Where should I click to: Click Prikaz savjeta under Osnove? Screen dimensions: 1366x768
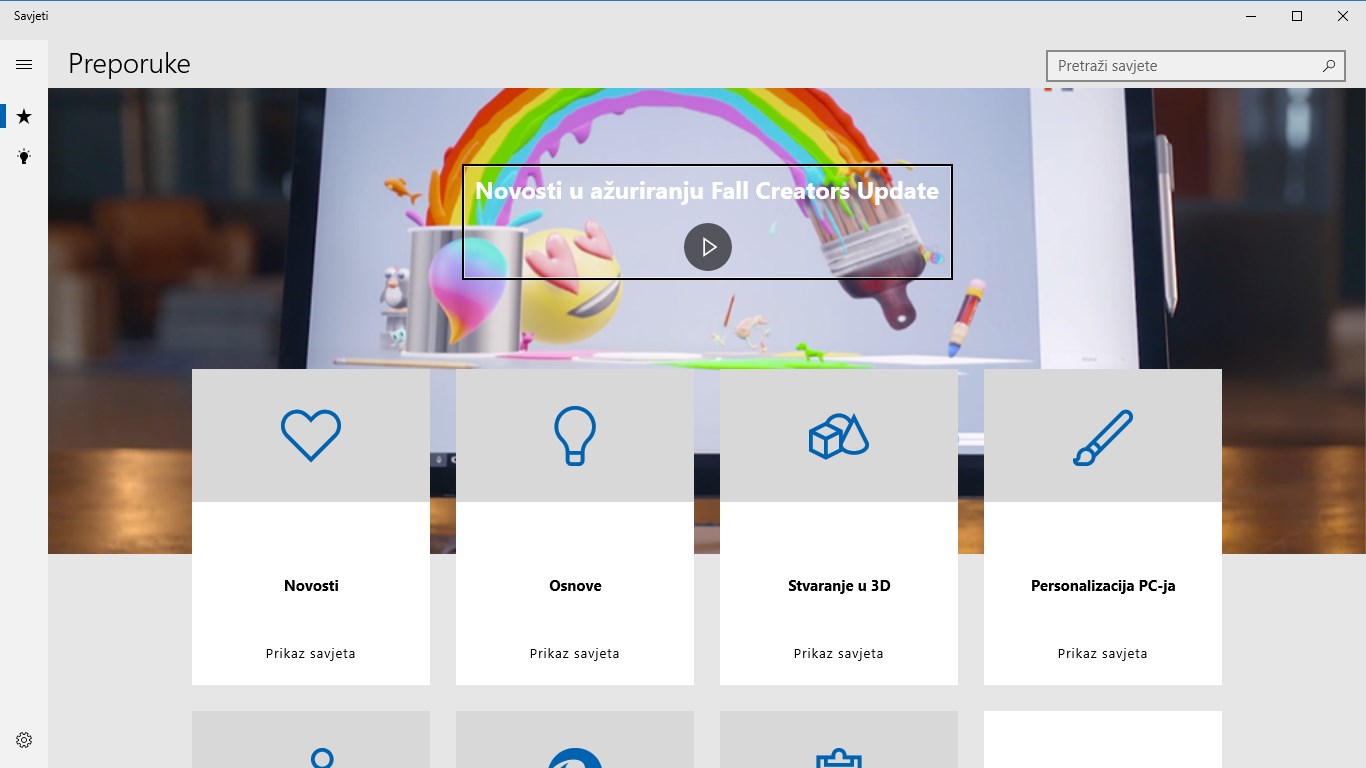[x=575, y=653]
